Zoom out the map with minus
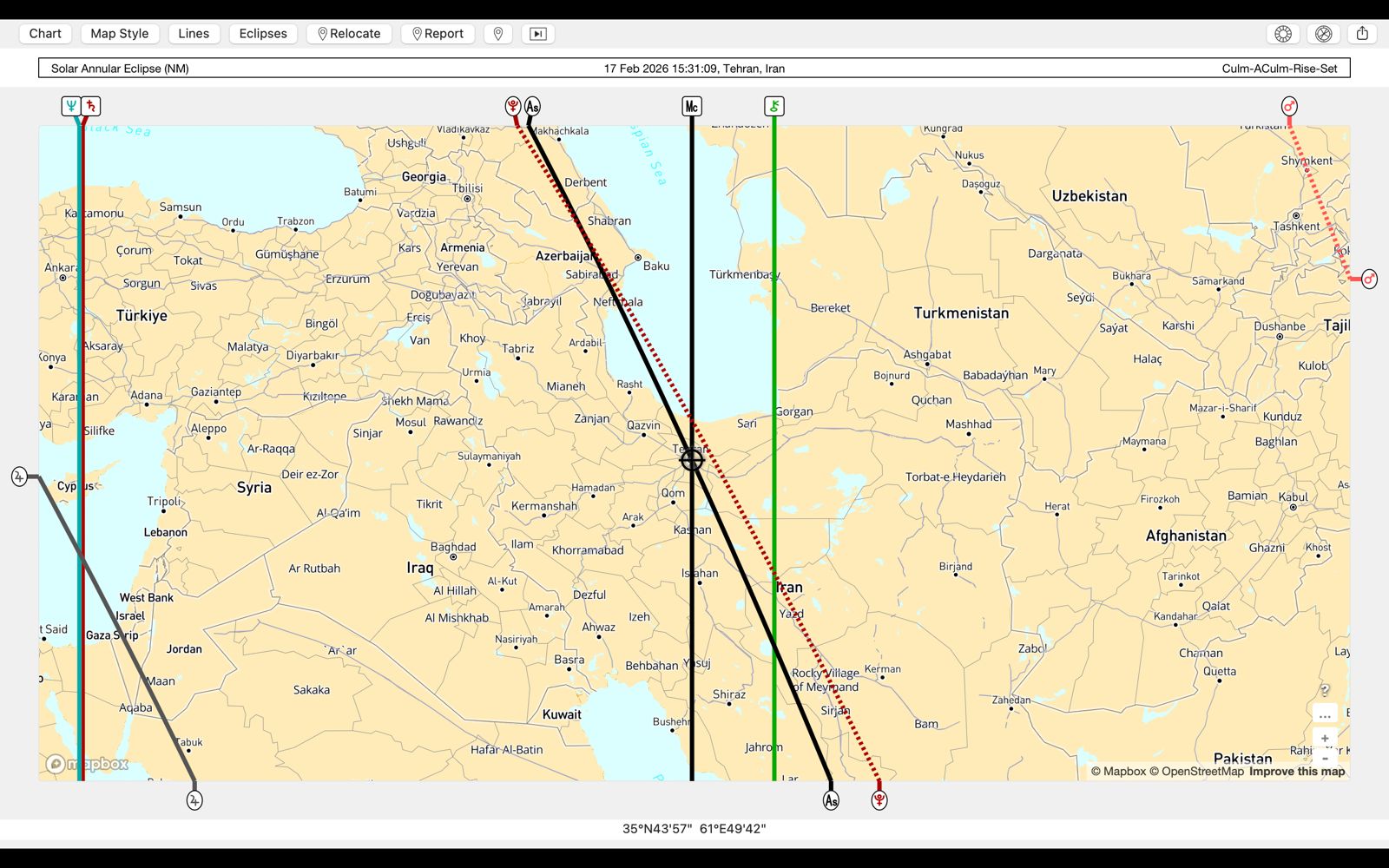The height and width of the screenshot is (868, 1389). click(x=1325, y=758)
